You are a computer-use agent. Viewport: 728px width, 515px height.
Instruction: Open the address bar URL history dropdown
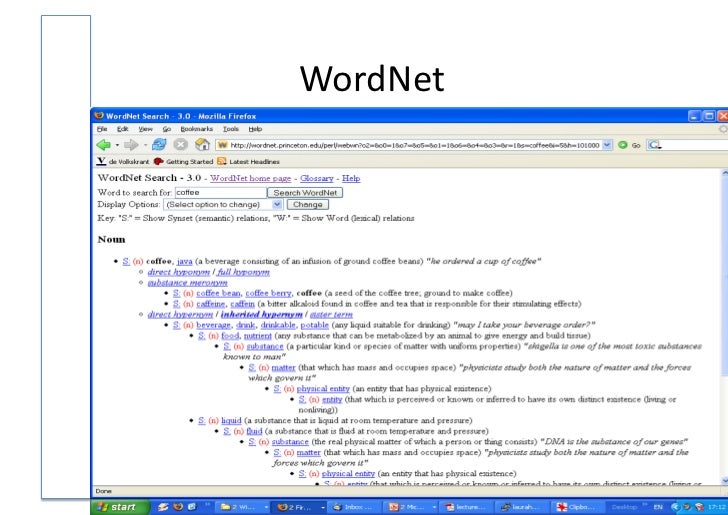click(607, 145)
